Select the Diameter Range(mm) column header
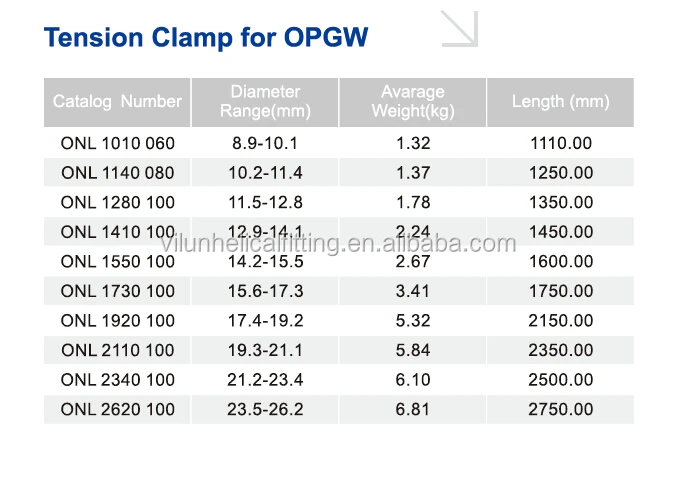The height and width of the screenshot is (487, 675). (x=265, y=101)
